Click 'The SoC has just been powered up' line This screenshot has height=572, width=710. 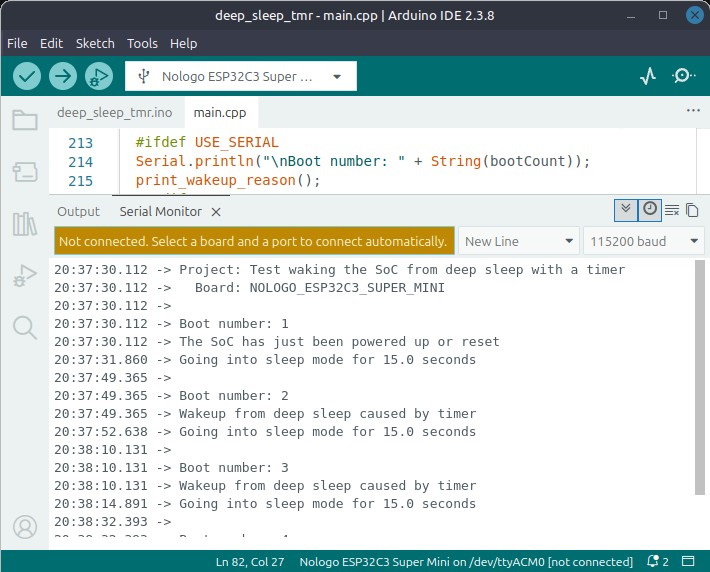[277, 342]
